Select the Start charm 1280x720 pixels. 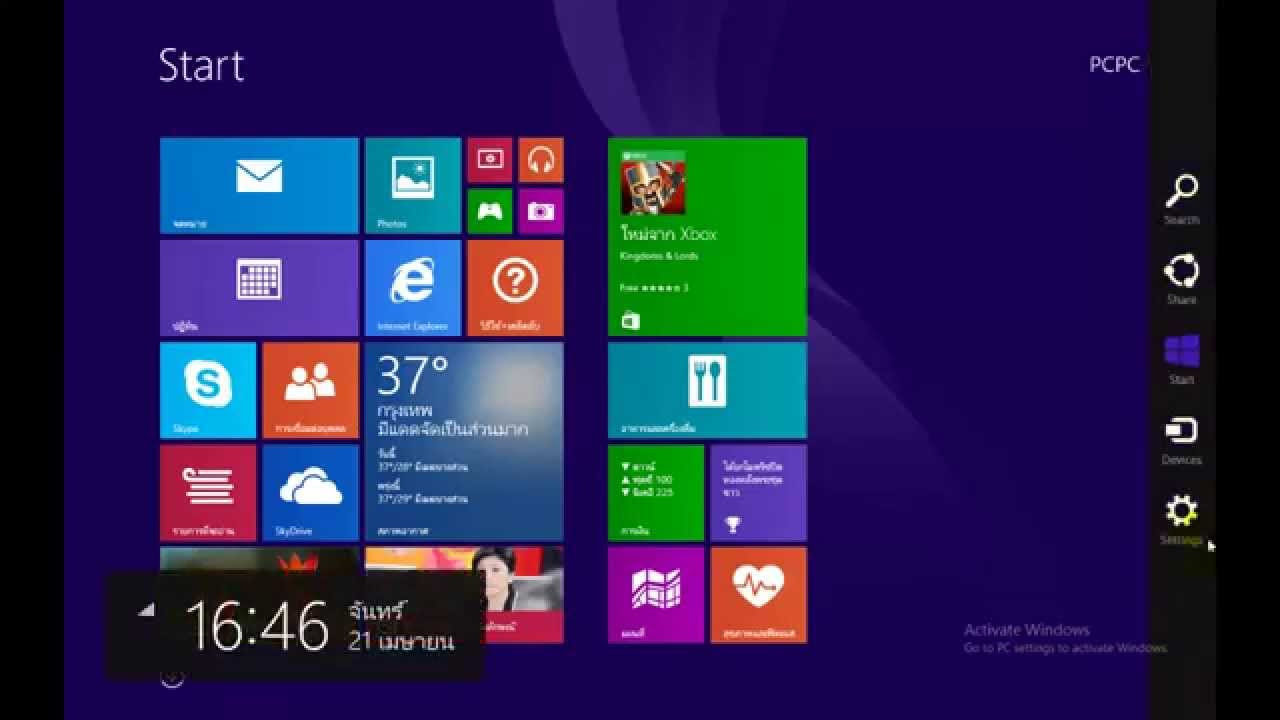coord(1182,359)
